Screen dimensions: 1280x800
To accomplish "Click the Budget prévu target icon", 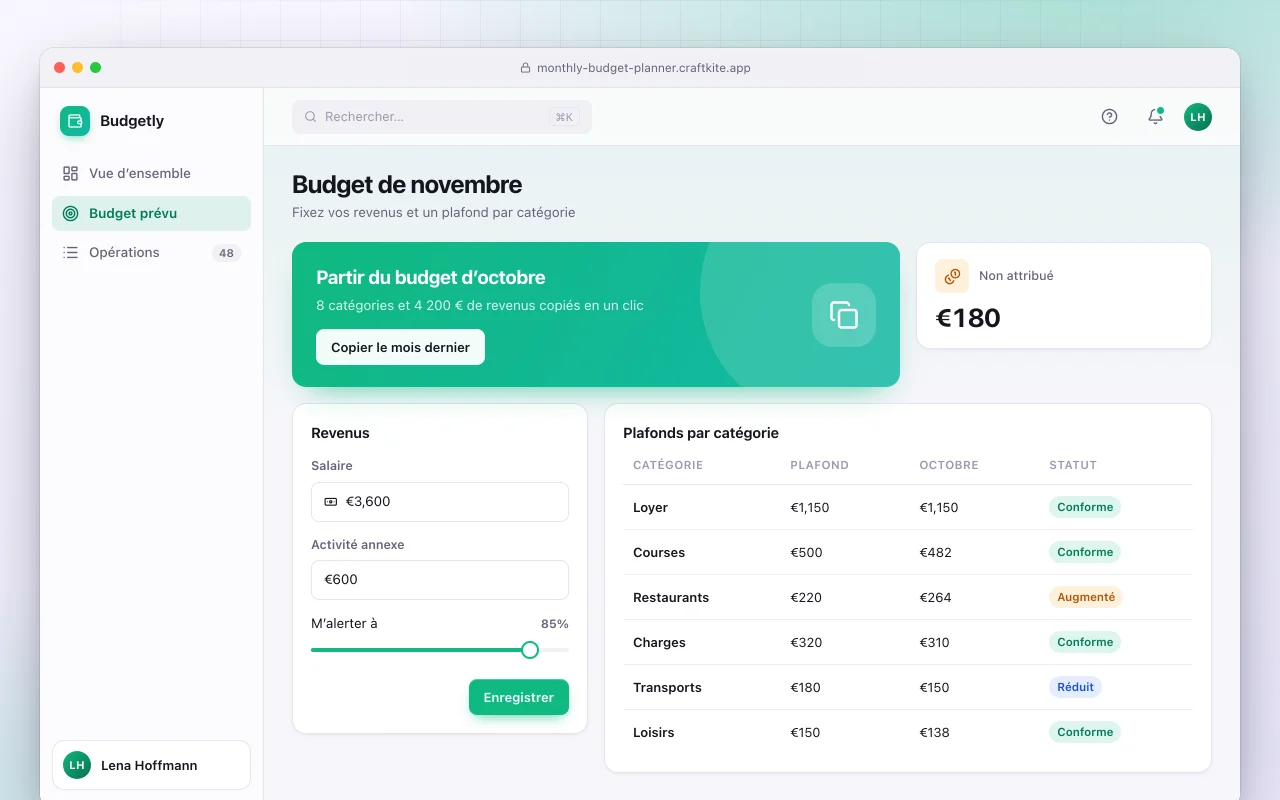I will (70, 213).
